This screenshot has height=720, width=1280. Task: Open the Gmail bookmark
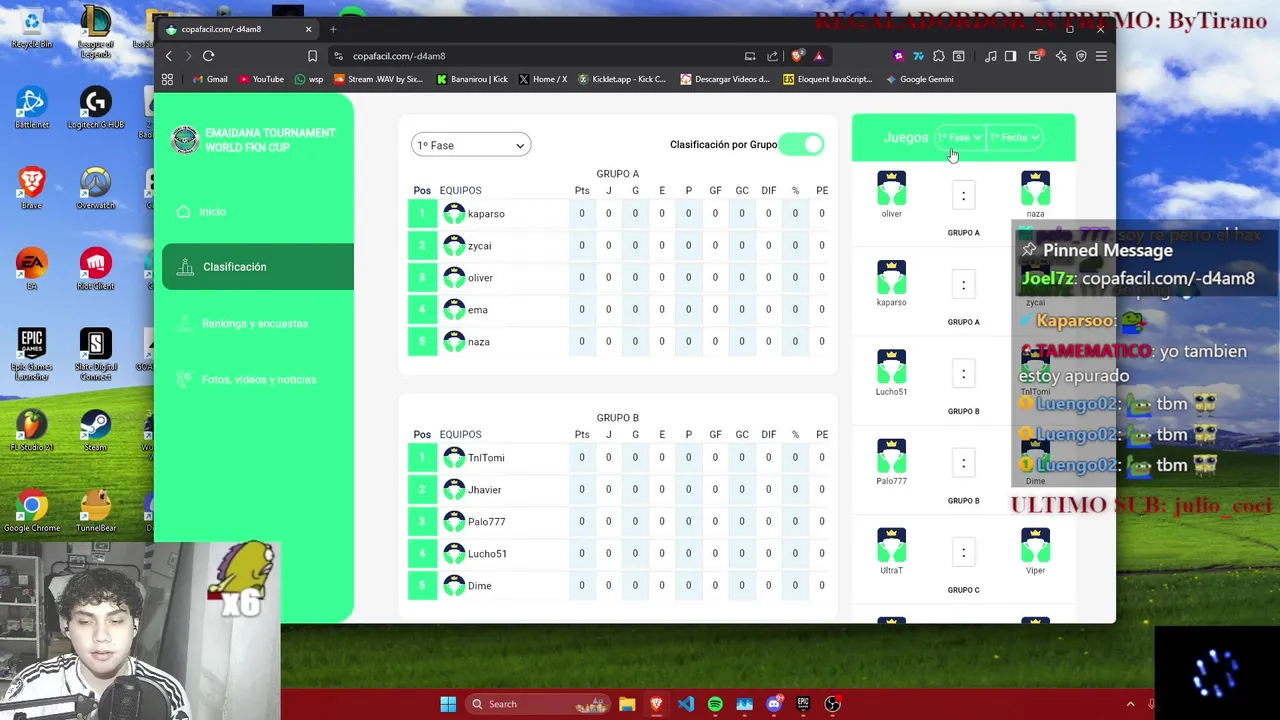point(209,79)
